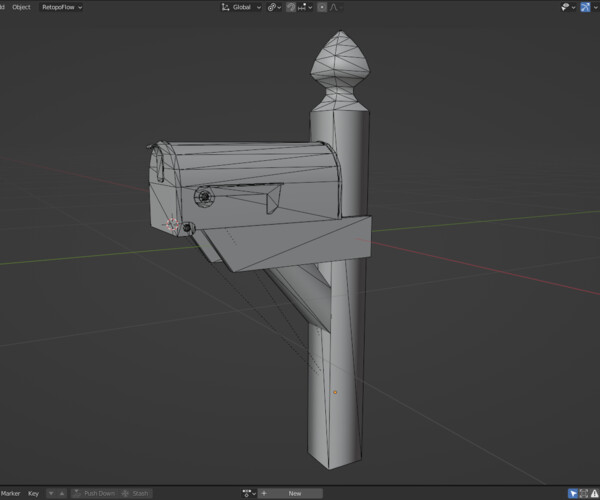Toggle the show errors warning icon
Screen dimensions: 600x500
pyautogui.click(x=595, y=493)
